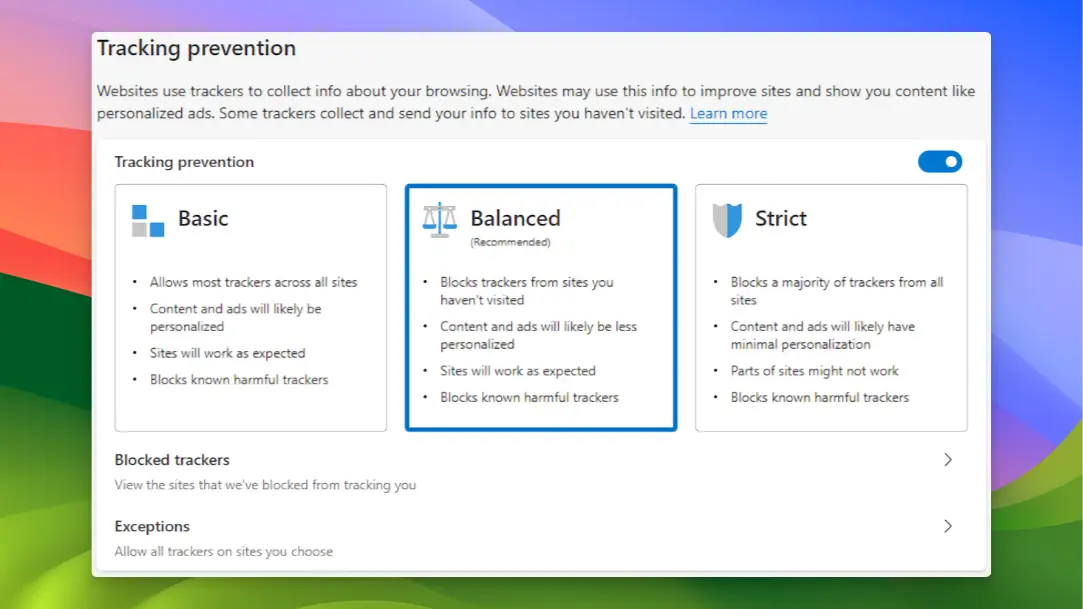This screenshot has width=1083, height=609.
Task: Switch to Strict tracking prevention
Action: coord(831,307)
